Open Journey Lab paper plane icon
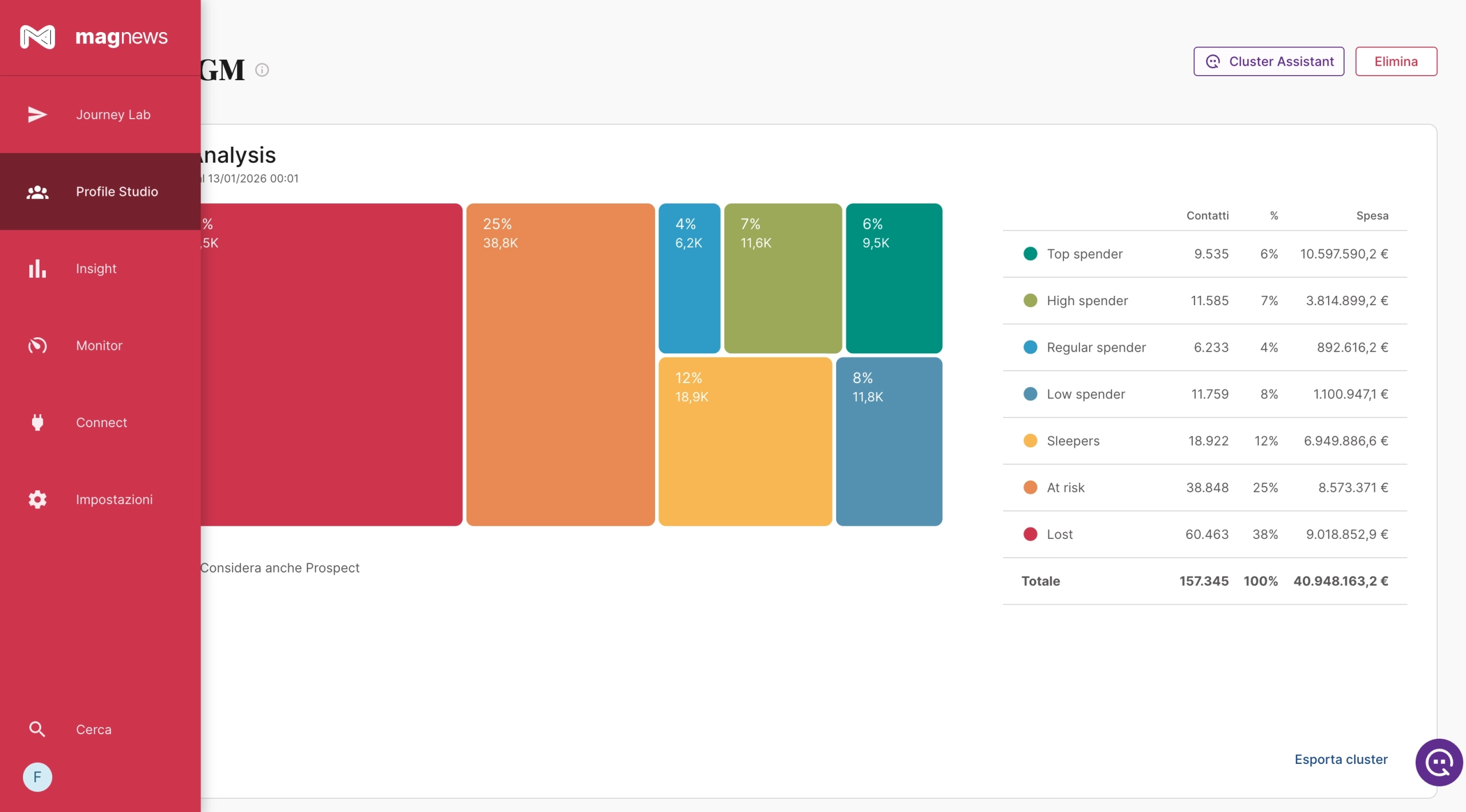 (37, 115)
